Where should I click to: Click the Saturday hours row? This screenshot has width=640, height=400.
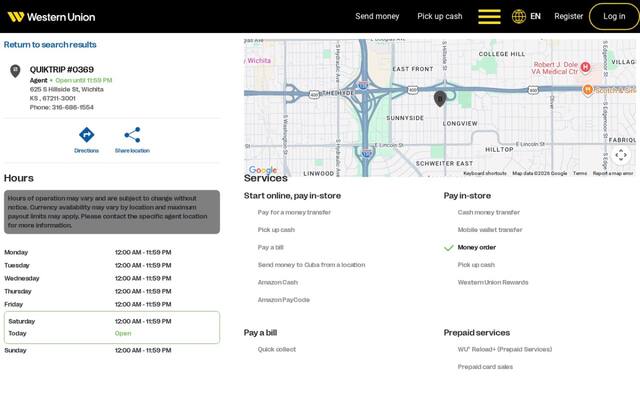[112, 321]
